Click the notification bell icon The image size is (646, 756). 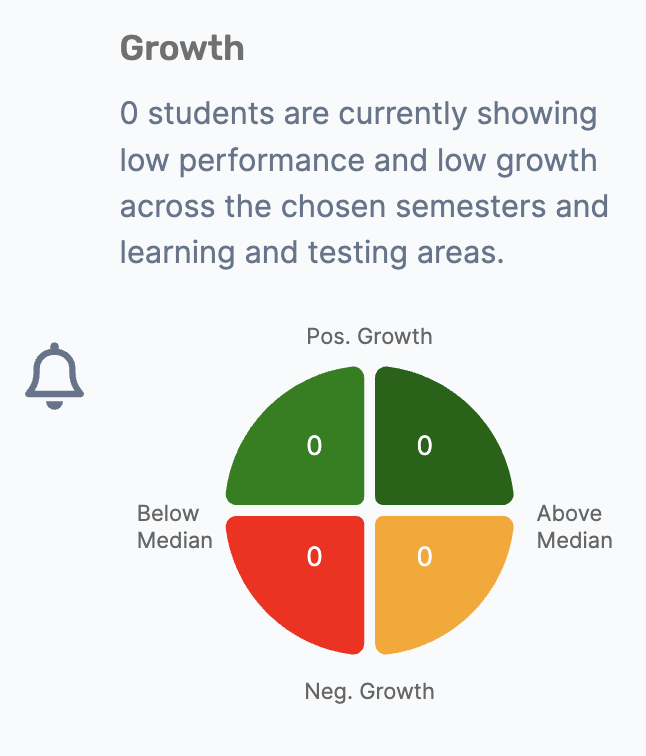point(54,376)
